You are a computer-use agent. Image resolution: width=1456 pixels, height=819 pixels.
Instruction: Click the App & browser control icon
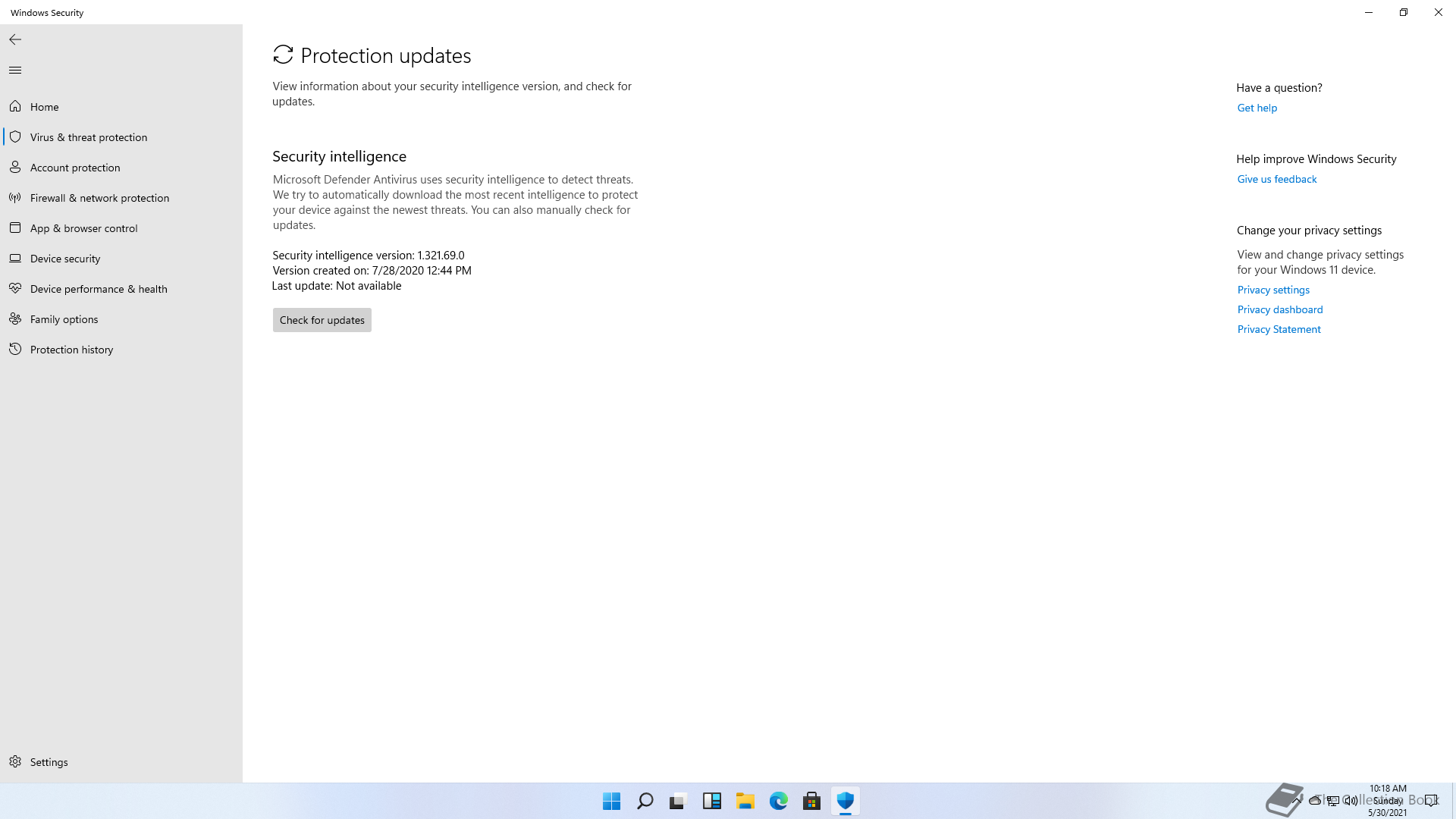tap(15, 227)
